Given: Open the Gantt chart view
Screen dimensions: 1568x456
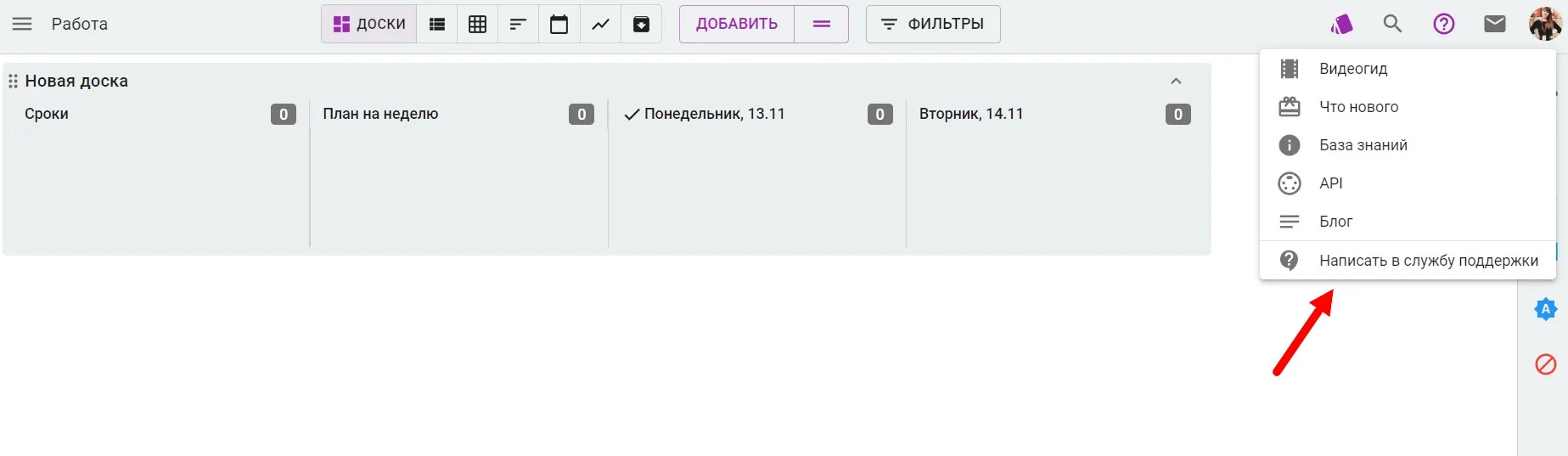Looking at the screenshot, I should click(518, 24).
